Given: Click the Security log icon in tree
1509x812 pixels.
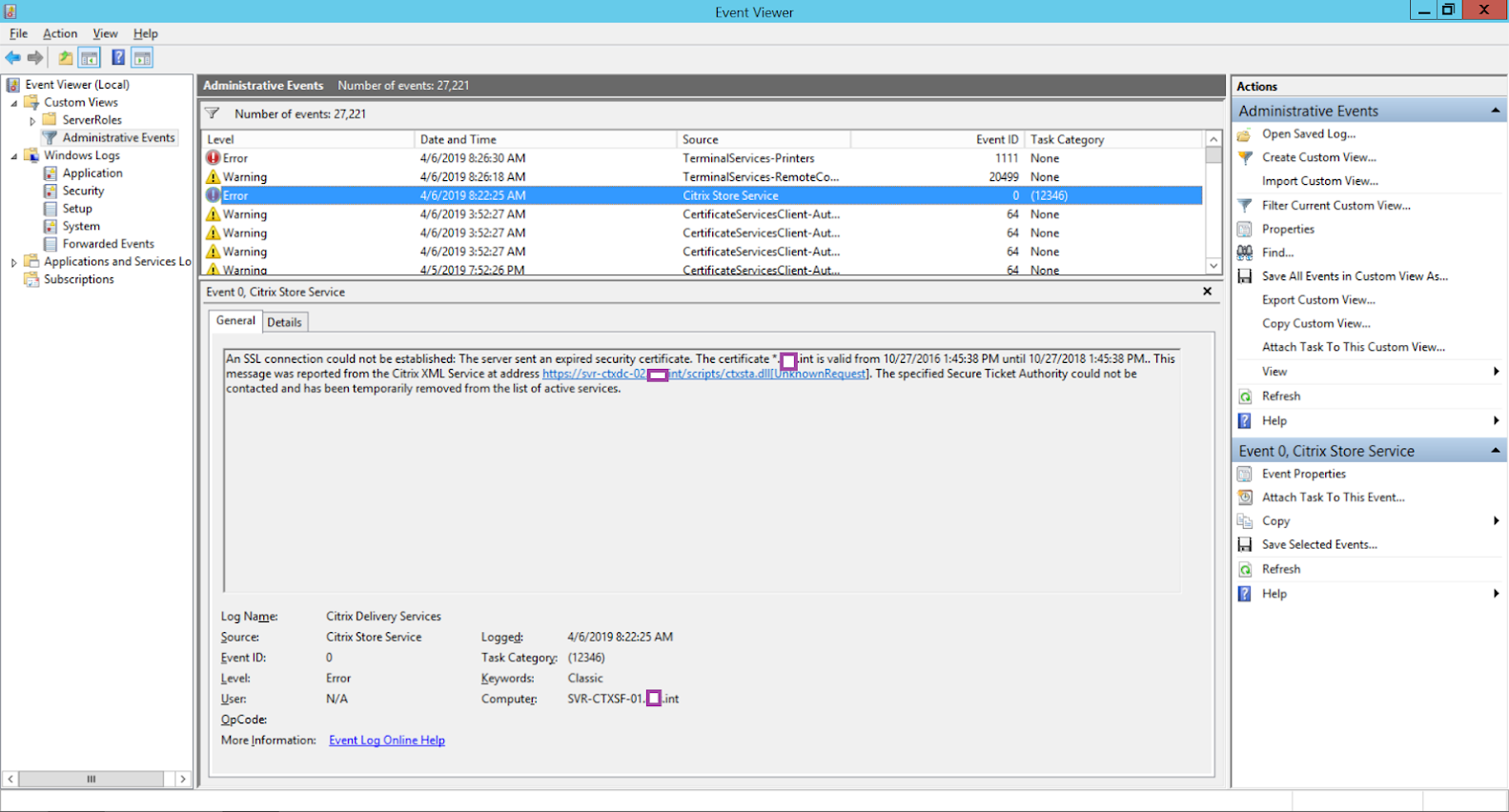Looking at the screenshot, I should [x=51, y=191].
